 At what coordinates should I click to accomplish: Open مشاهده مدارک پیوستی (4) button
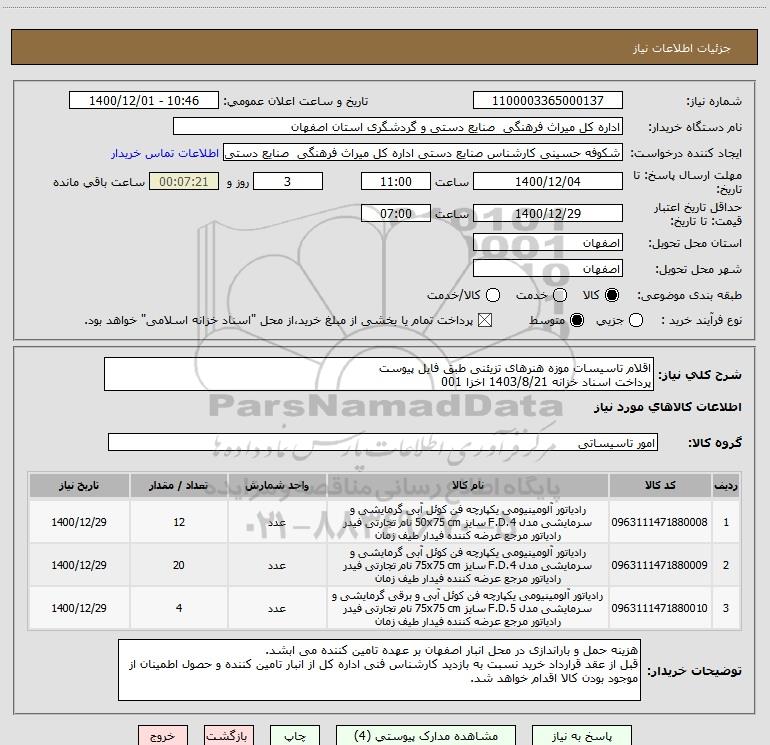click(426, 736)
